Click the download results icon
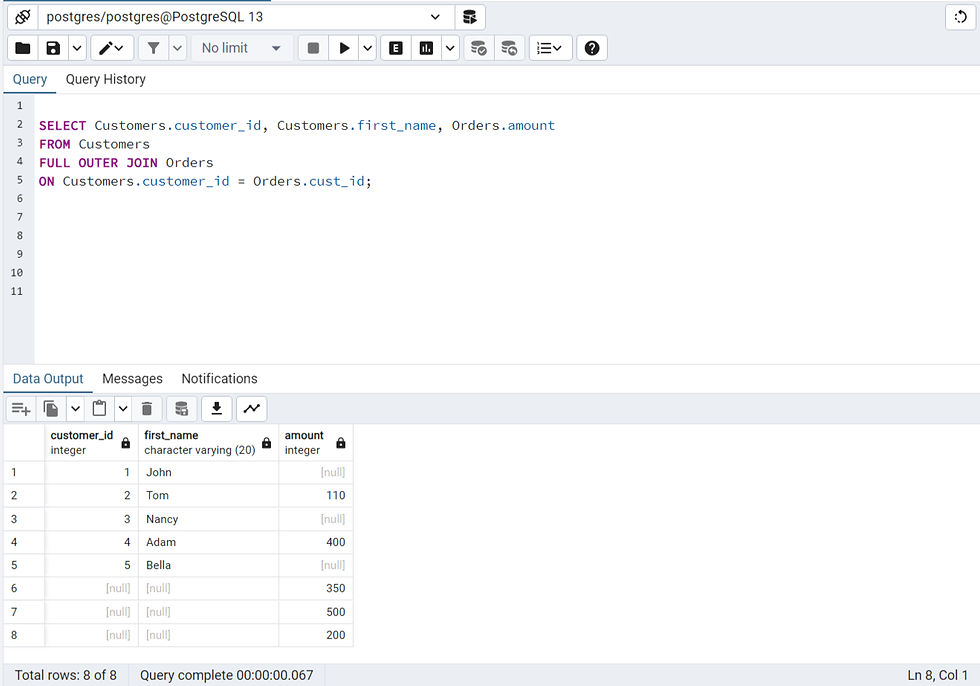980x686 pixels. pyautogui.click(x=217, y=409)
